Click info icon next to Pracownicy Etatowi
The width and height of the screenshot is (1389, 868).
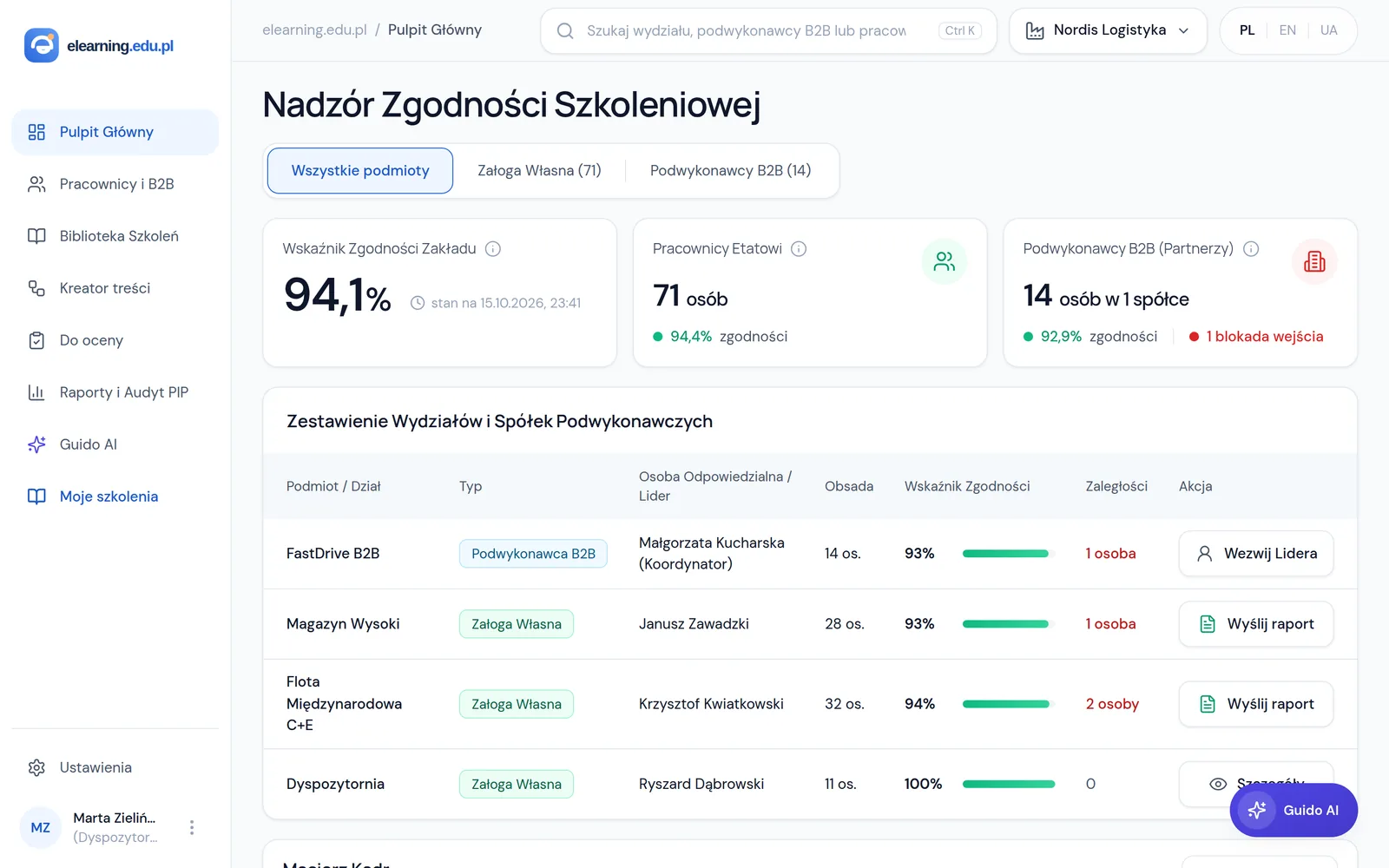click(799, 249)
